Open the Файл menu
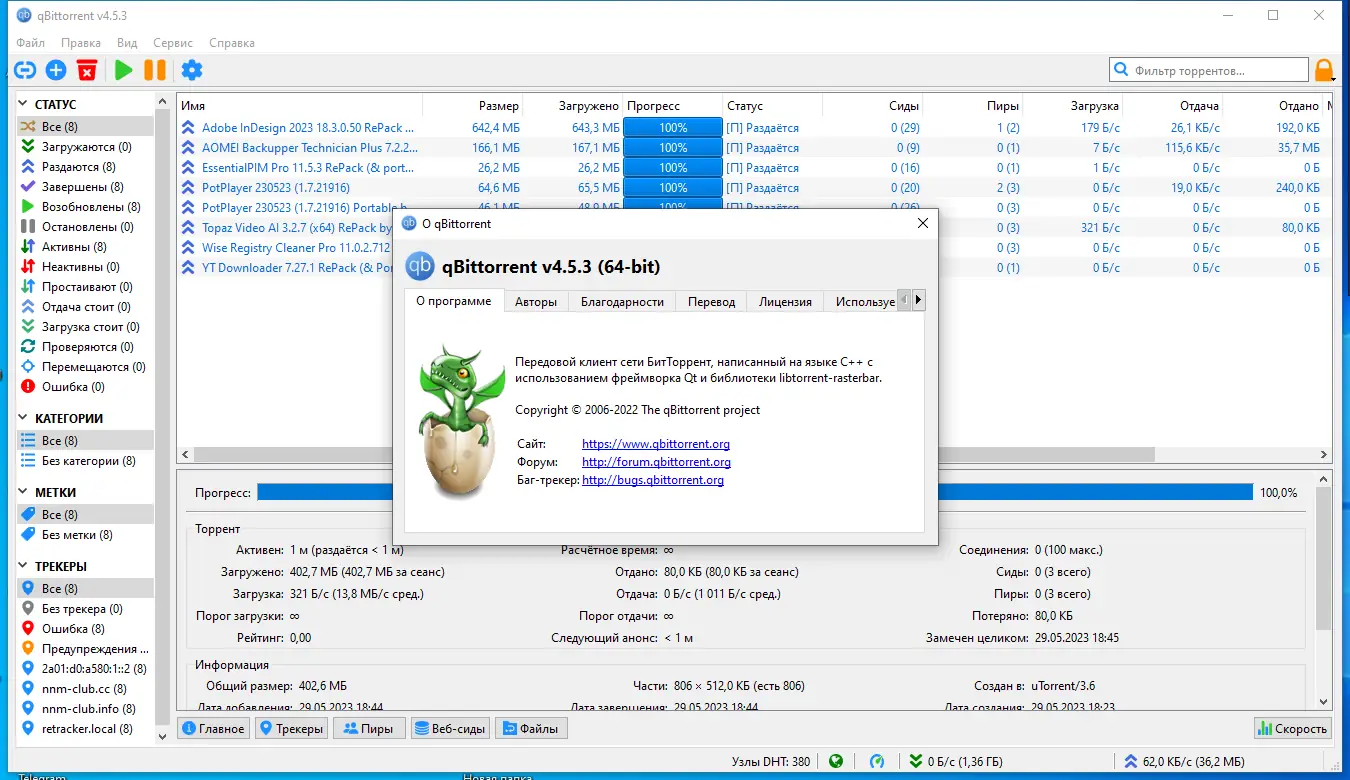Image resolution: width=1350 pixels, height=780 pixels. point(31,43)
